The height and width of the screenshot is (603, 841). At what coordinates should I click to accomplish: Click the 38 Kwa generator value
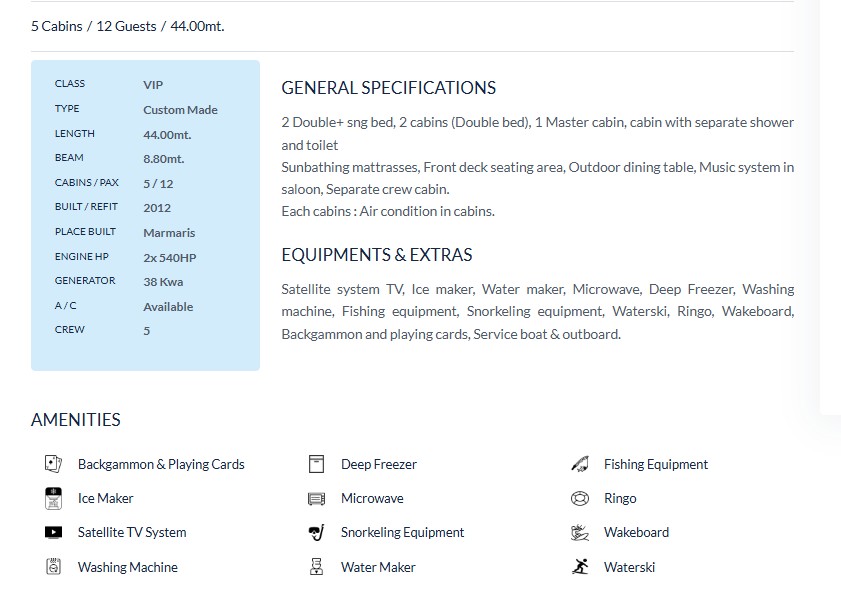(x=163, y=282)
